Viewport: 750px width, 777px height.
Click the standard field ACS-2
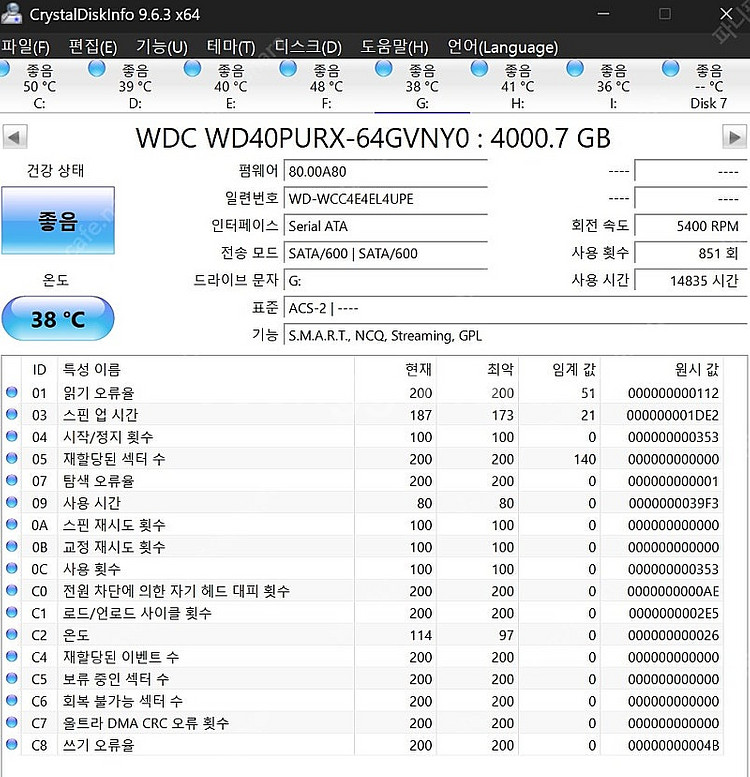tap(515, 308)
